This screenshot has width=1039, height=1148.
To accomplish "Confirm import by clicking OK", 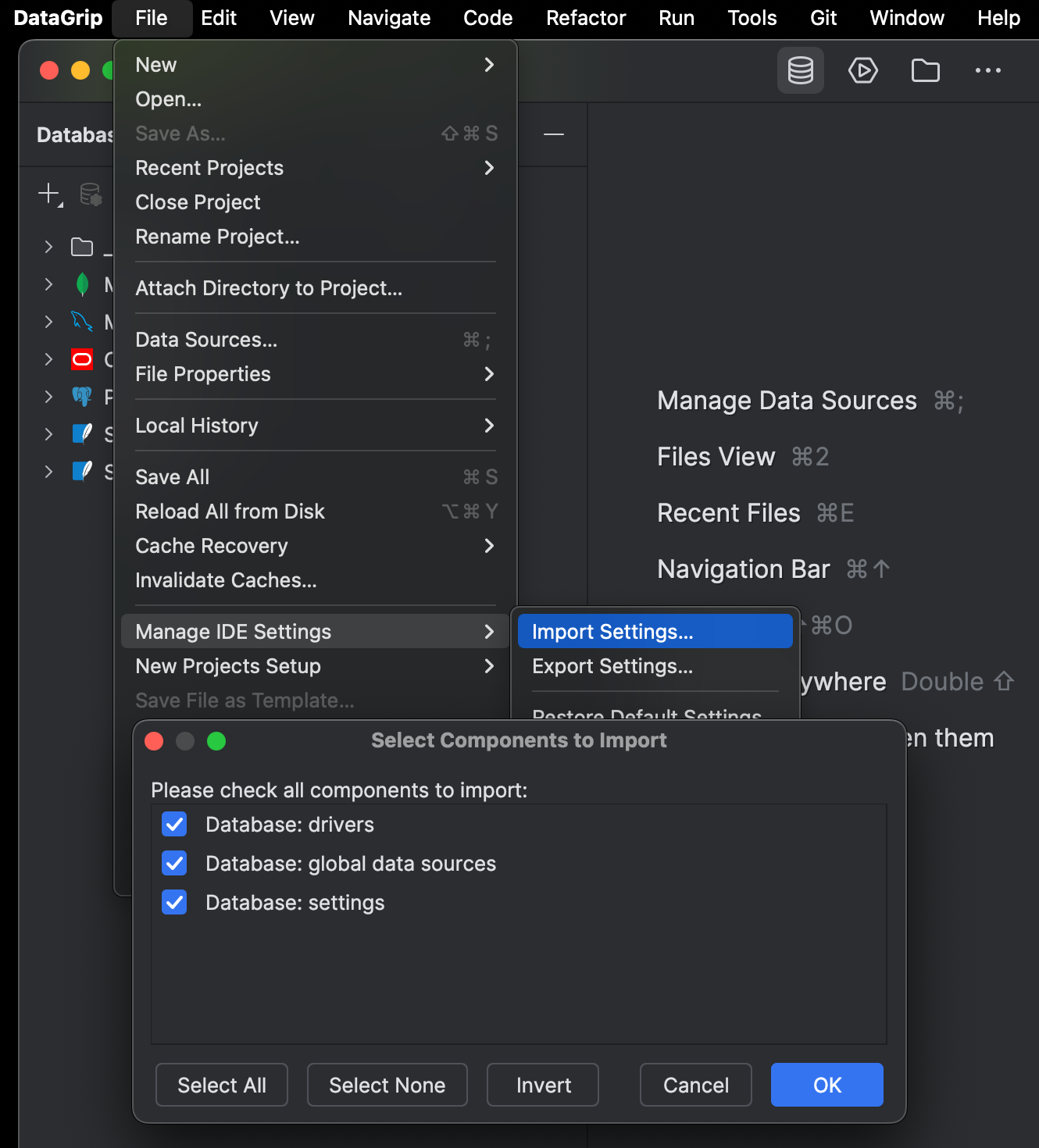I will (827, 1085).
